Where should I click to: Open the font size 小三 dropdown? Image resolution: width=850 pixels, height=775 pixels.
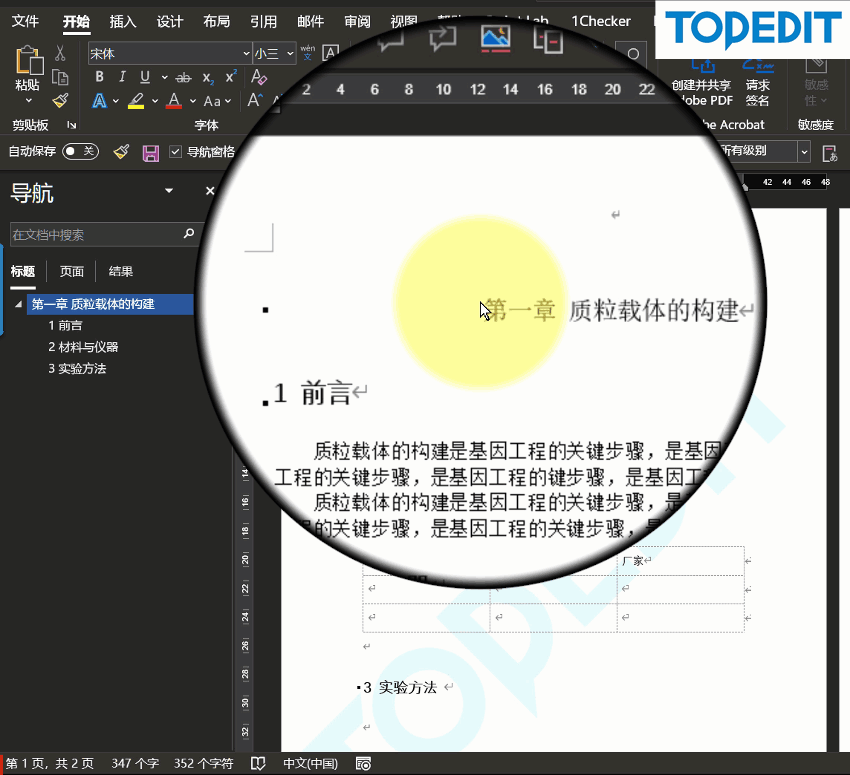tap(291, 54)
